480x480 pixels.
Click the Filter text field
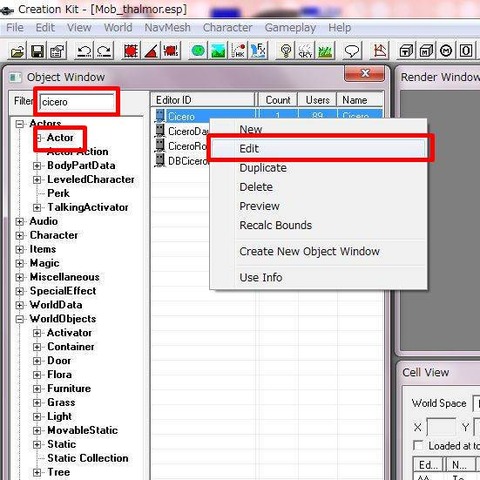77,102
